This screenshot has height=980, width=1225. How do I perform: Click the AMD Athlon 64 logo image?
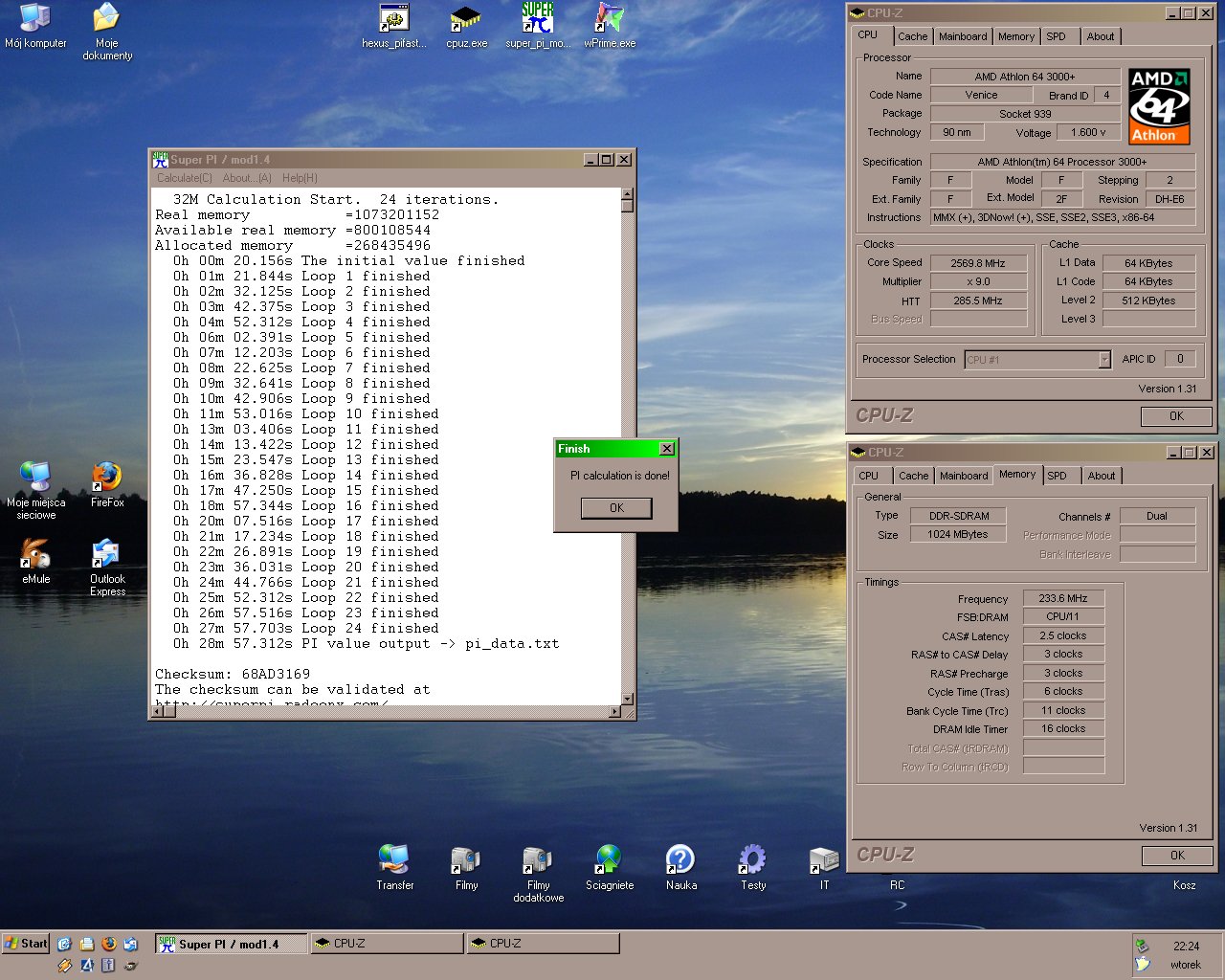tap(1159, 105)
